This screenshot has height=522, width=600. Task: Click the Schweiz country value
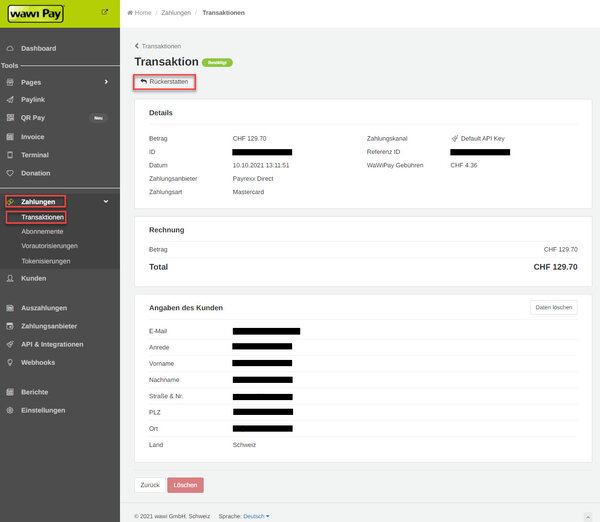(244, 445)
